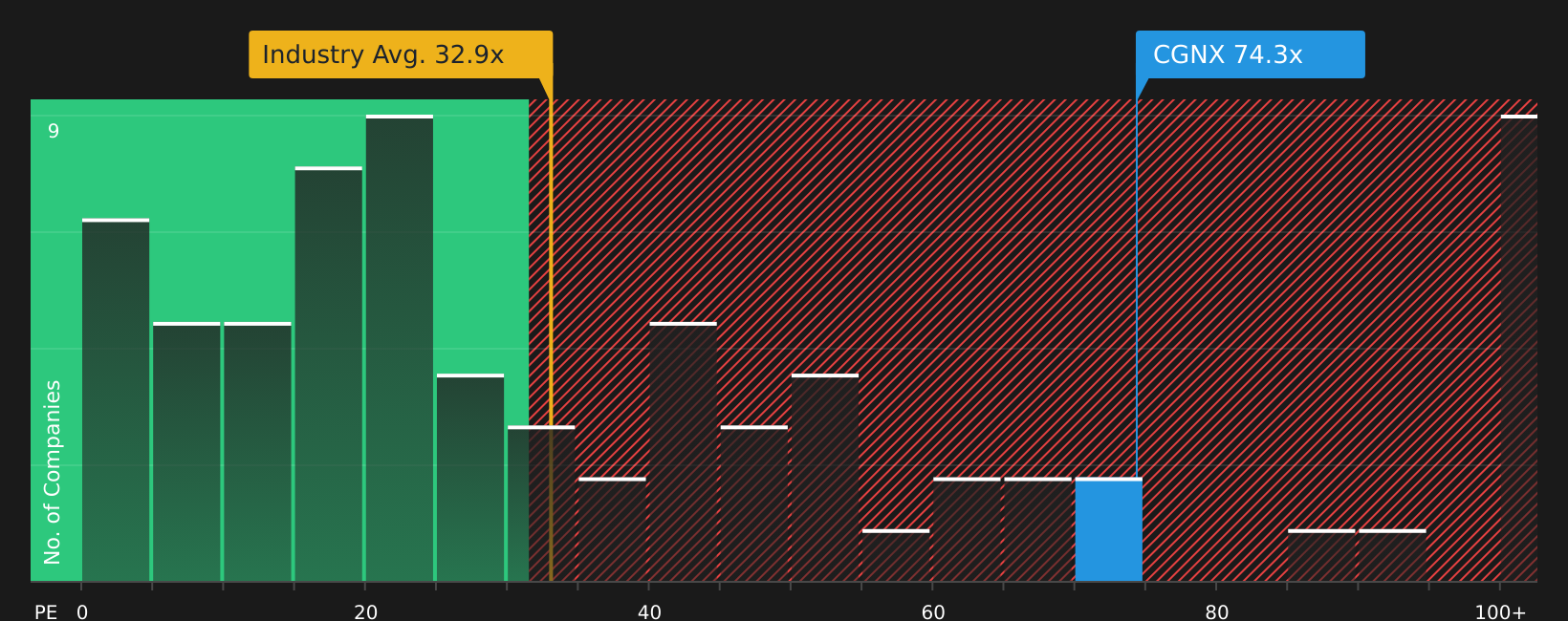Click the x-axis label 100+
The height and width of the screenshot is (621, 1568).
pos(1500,611)
